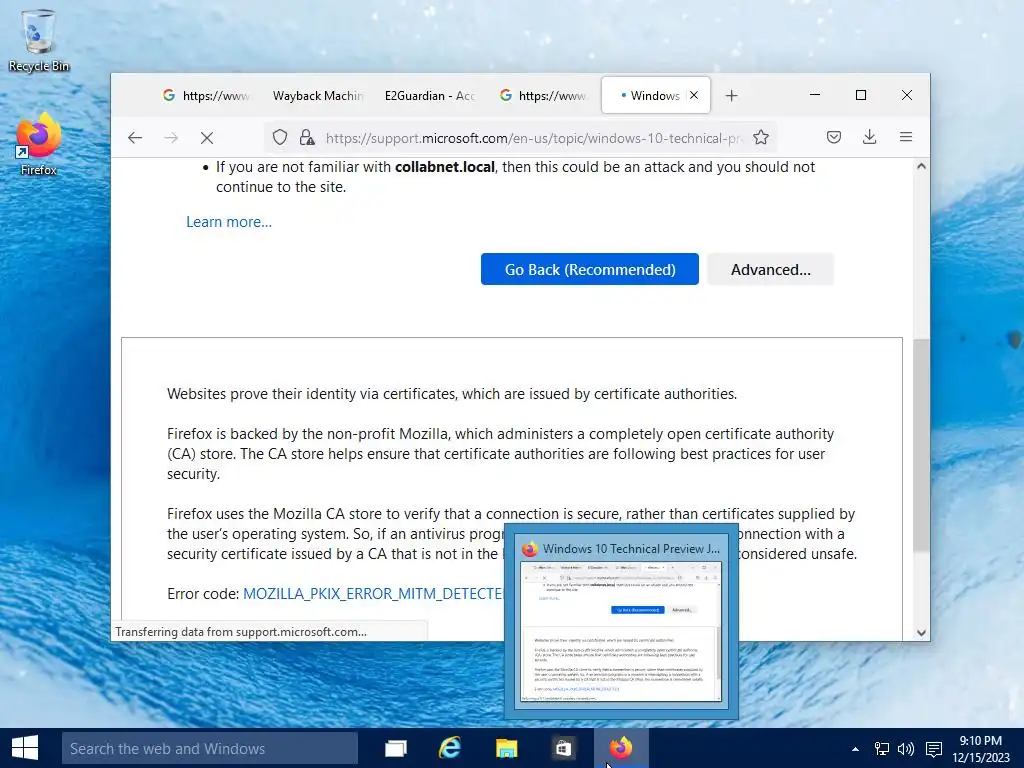This screenshot has height=768, width=1024.
Task: Open the network status tray icon
Action: coord(882,748)
